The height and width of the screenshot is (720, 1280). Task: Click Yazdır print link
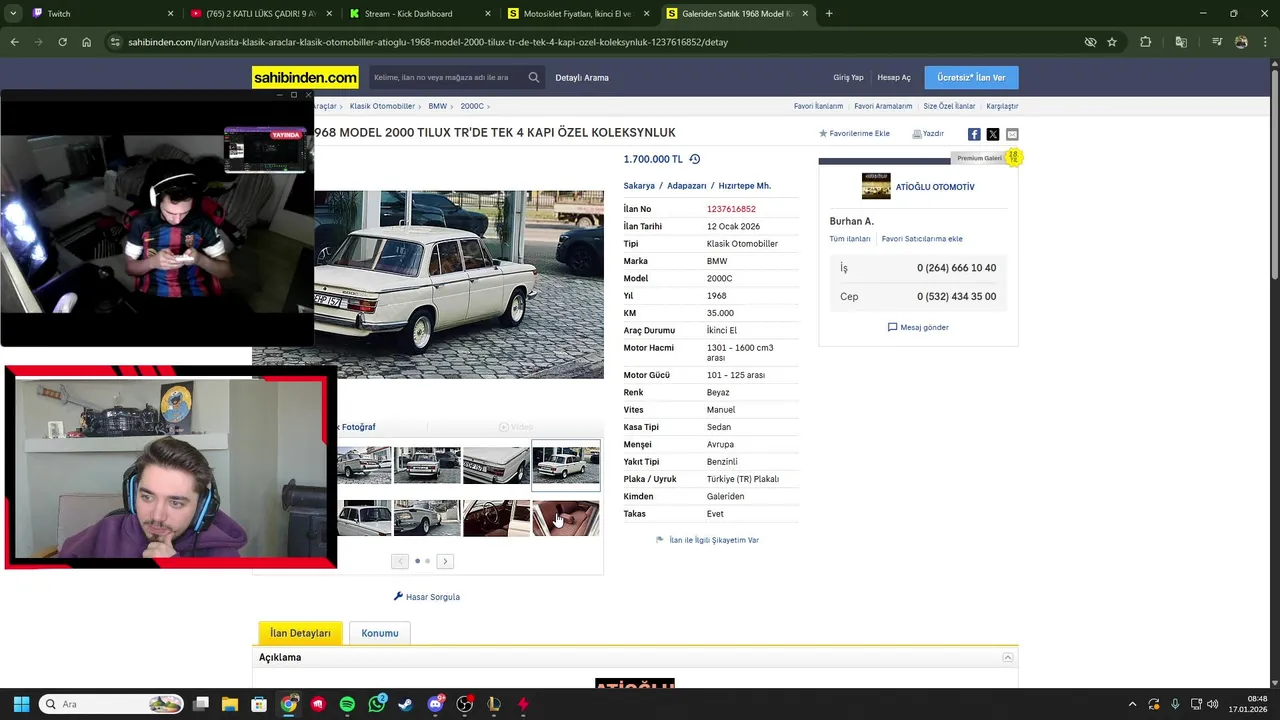pos(928,133)
